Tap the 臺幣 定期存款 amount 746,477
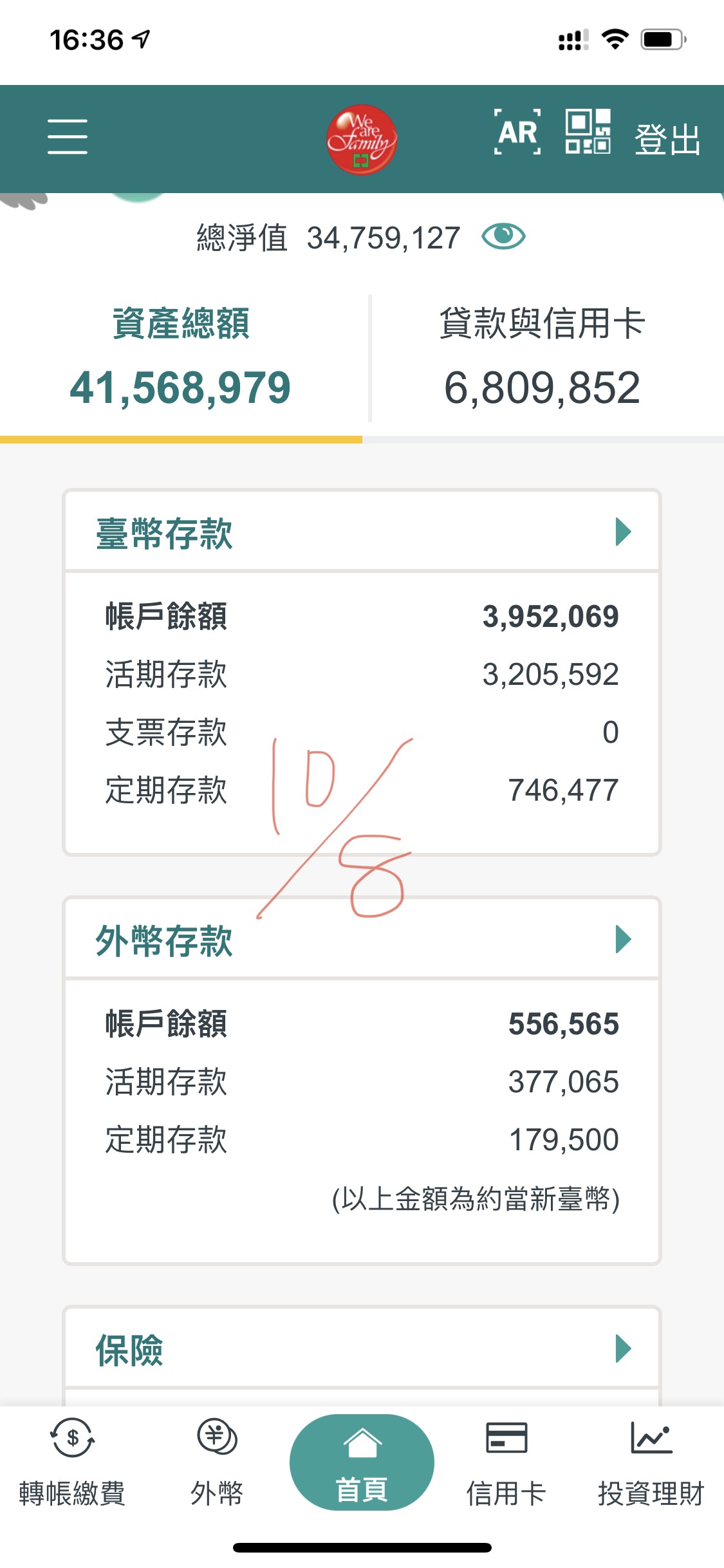The height and width of the screenshot is (1568, 724). pos(563,790)
